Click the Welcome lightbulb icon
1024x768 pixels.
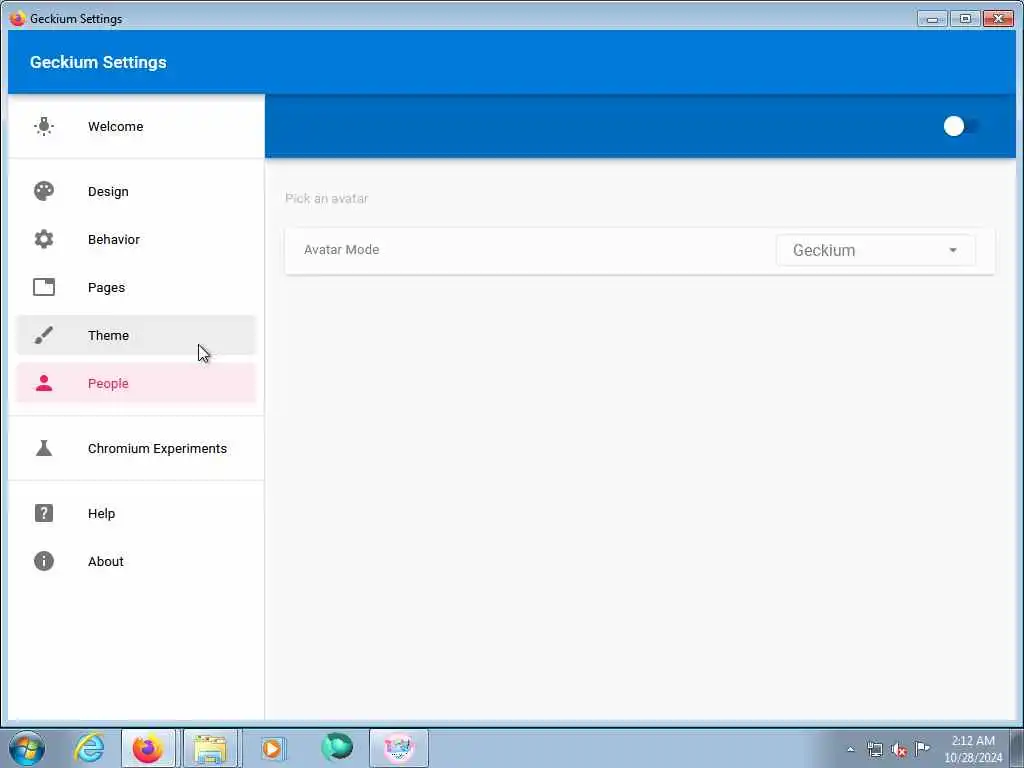(x=44, y=126)
